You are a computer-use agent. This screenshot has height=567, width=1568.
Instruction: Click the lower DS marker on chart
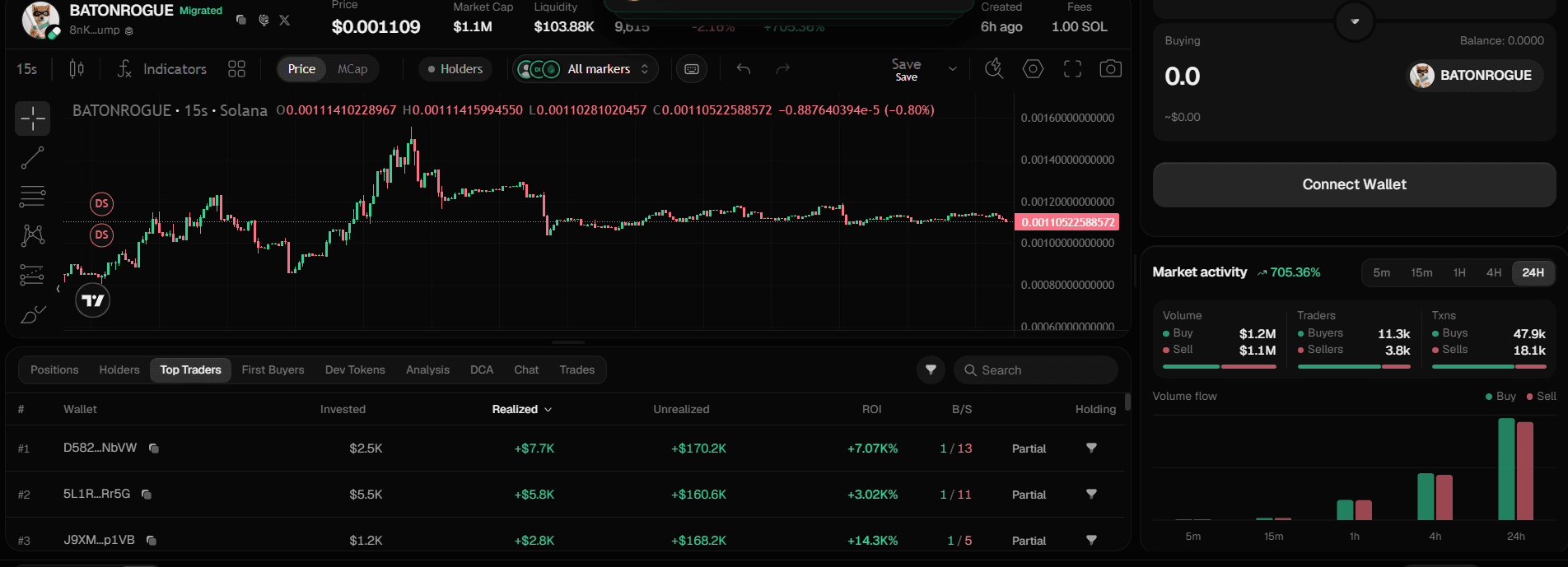101,235
